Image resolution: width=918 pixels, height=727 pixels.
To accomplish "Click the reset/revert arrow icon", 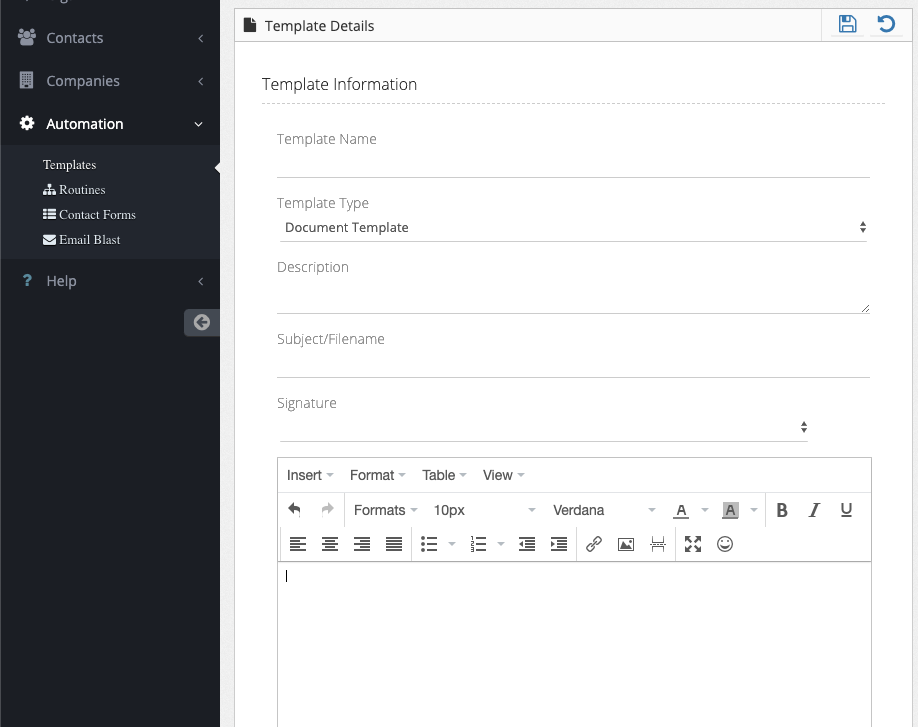I will (886, 25).
